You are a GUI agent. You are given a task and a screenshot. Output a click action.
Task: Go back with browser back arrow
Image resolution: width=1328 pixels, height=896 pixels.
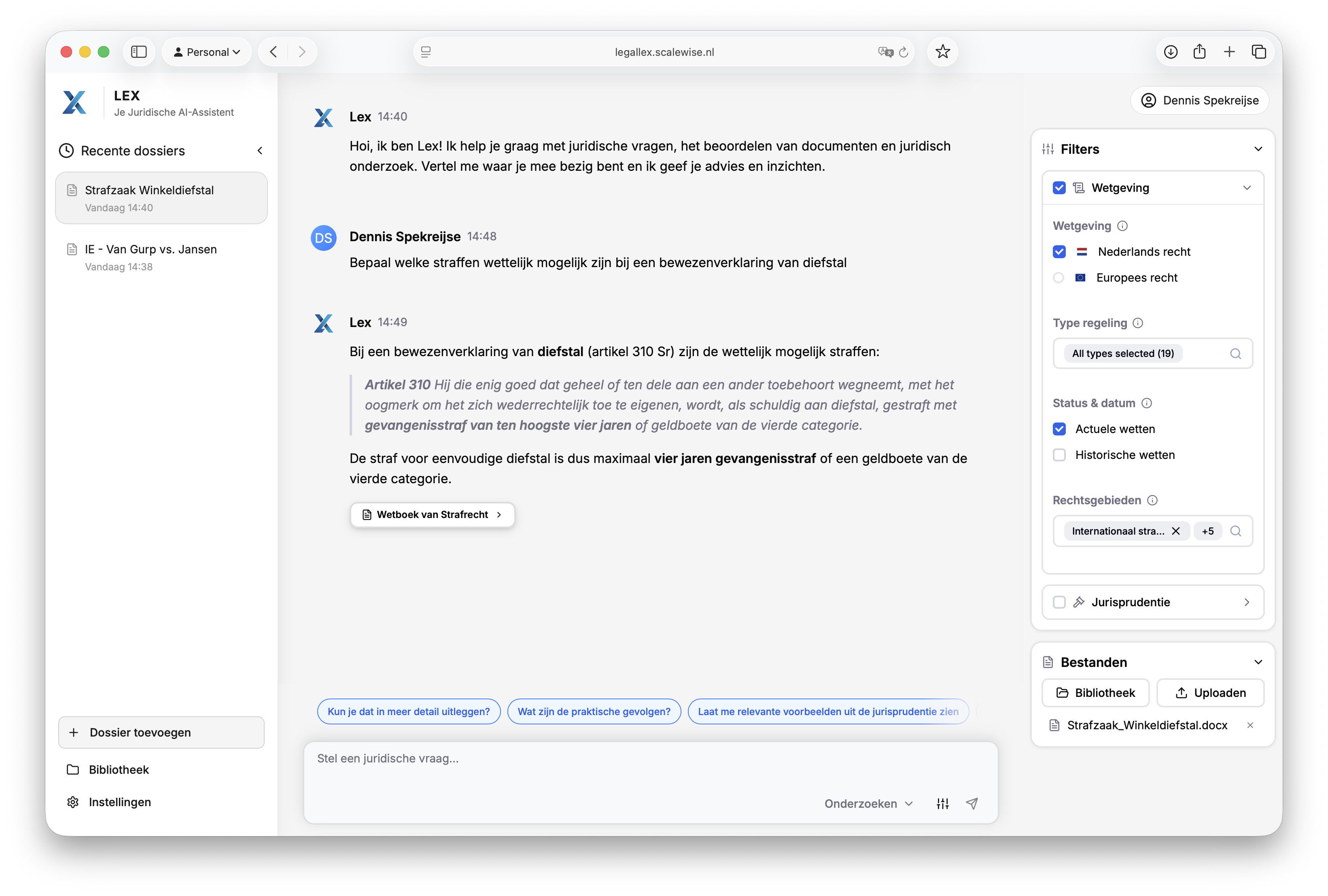pos(274,52)
